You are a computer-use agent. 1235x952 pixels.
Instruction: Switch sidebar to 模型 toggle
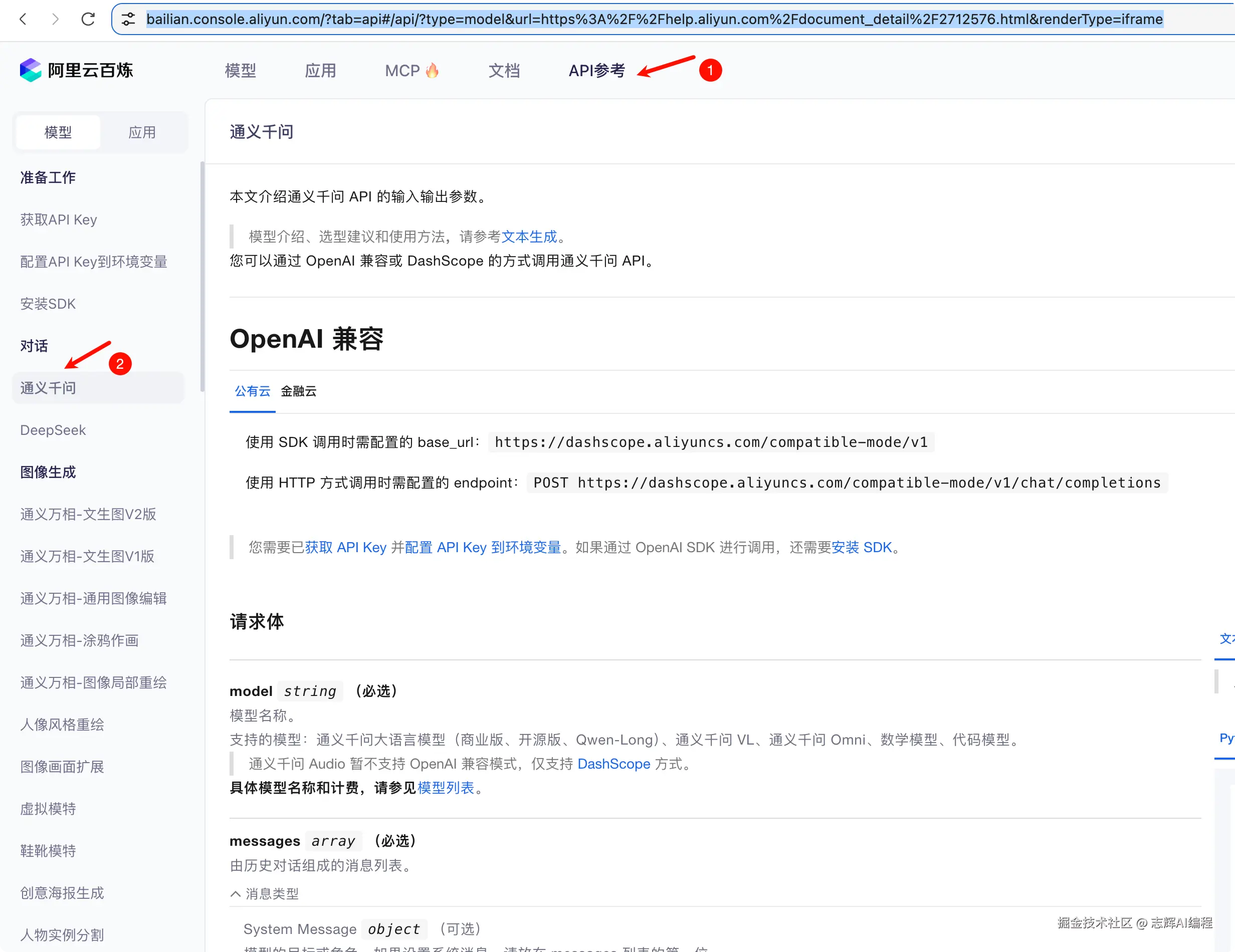point(58,132)
